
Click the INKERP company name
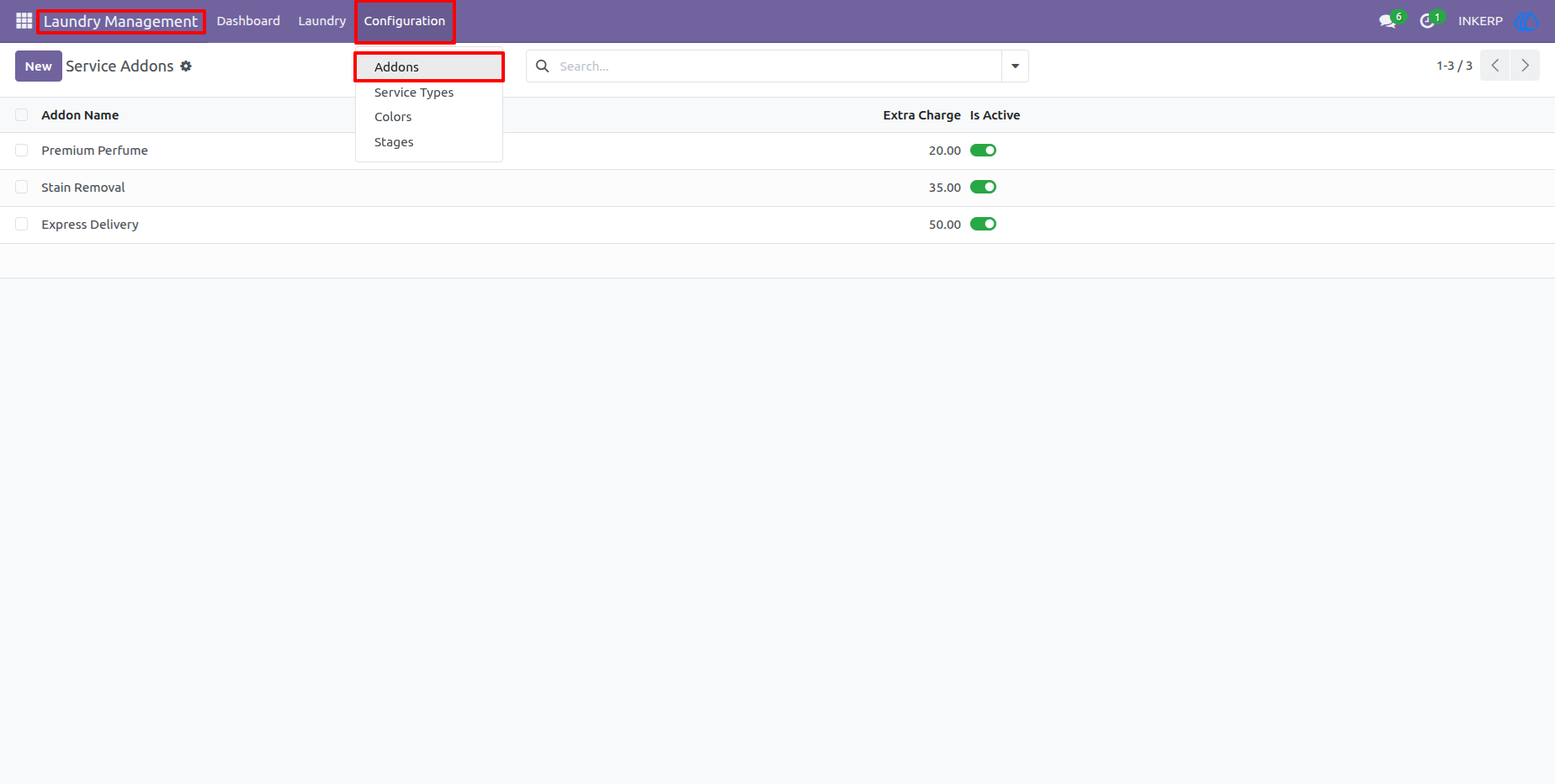[1480, 21]
